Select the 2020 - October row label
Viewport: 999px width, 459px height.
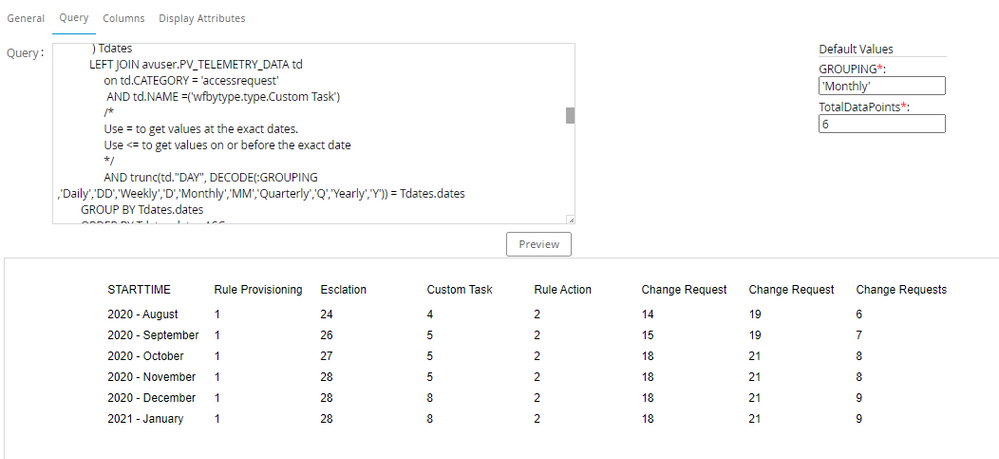(x=148, y=356)
